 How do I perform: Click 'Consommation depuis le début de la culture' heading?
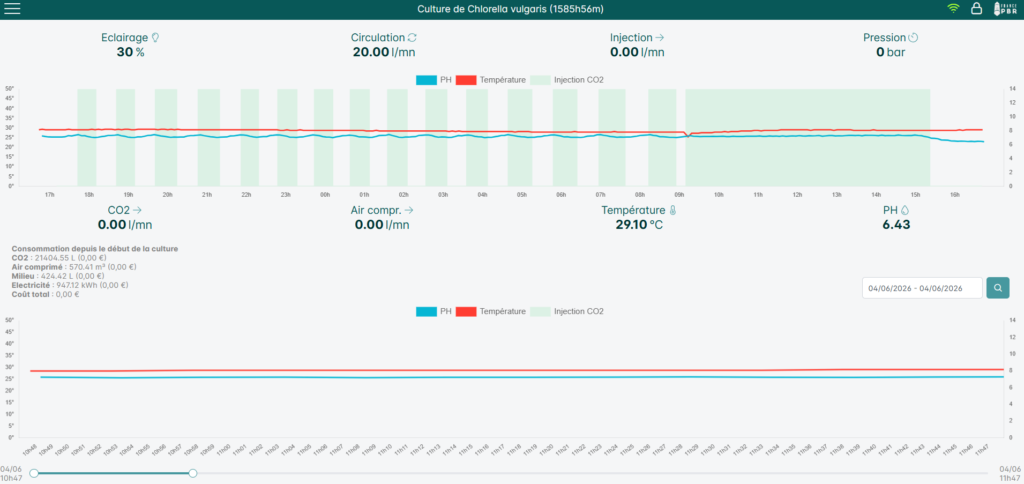point(95,249)
